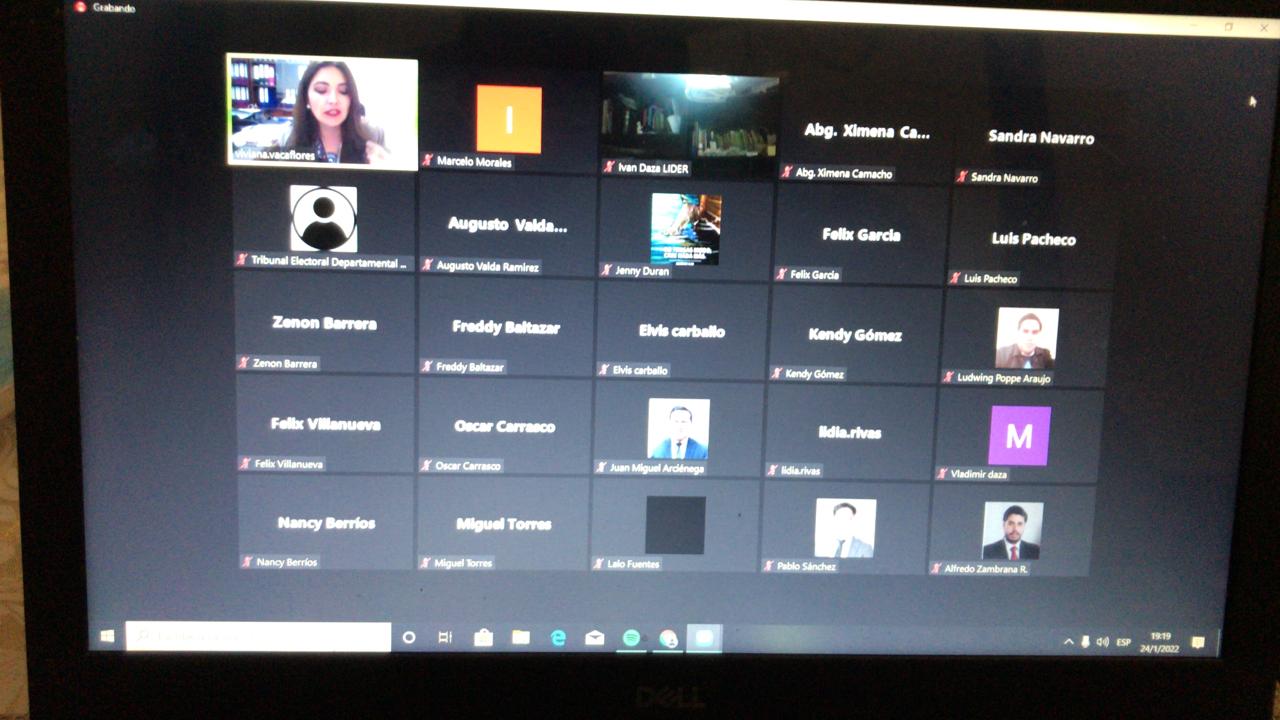Open File Explorer folder icon

click(x=521, y=638)
